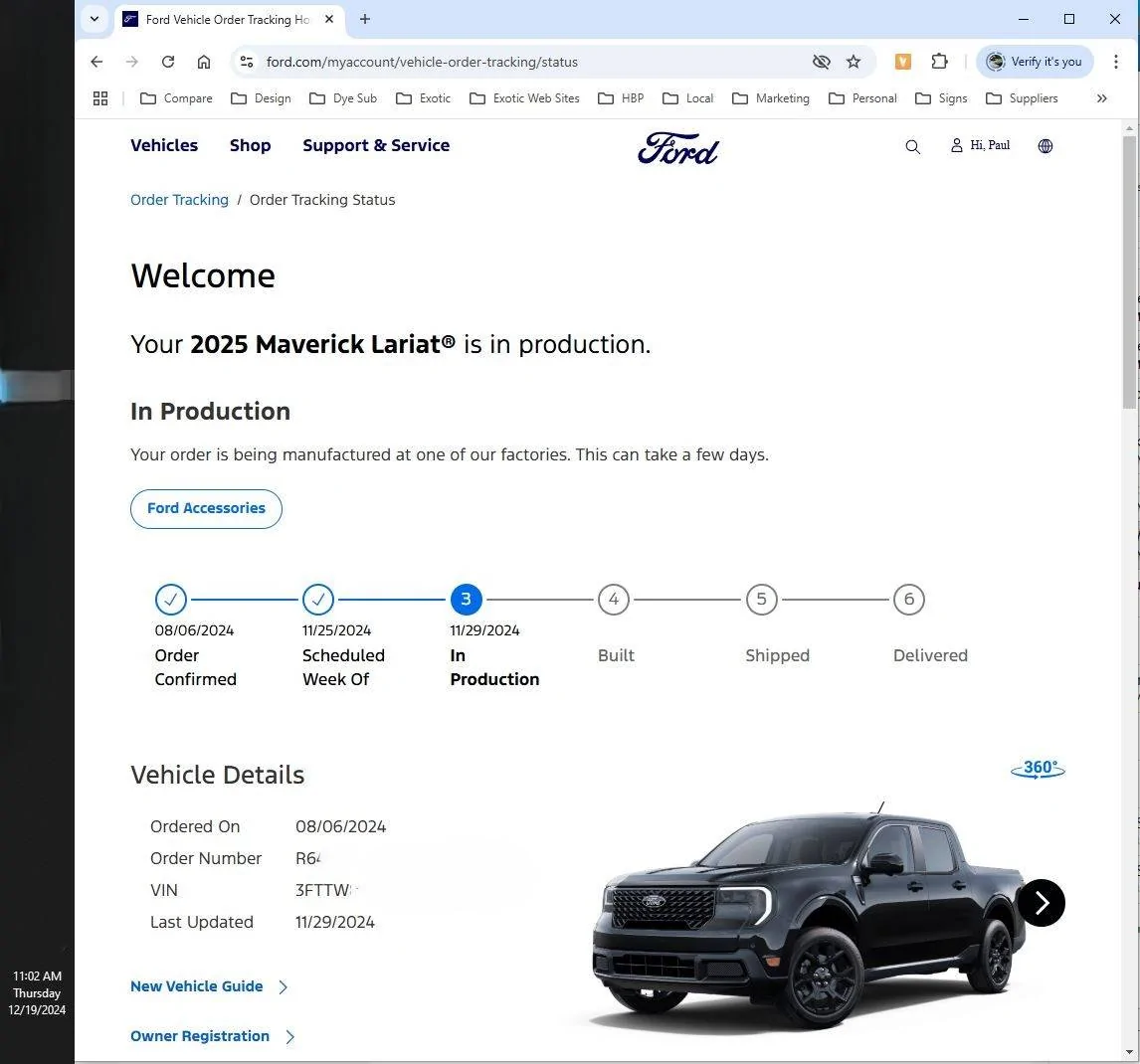Click the browser forward arrow
The image size is (1140, 1064).
131,62
